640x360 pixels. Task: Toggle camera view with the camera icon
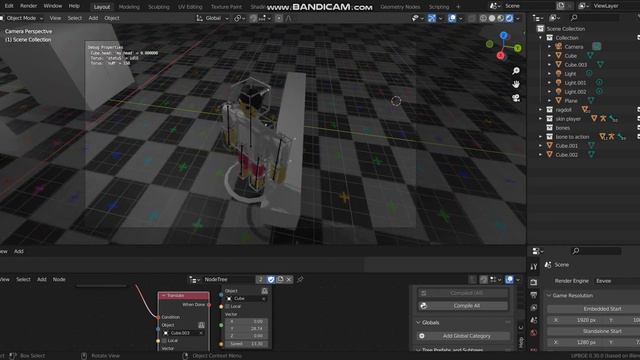point(516,98)
